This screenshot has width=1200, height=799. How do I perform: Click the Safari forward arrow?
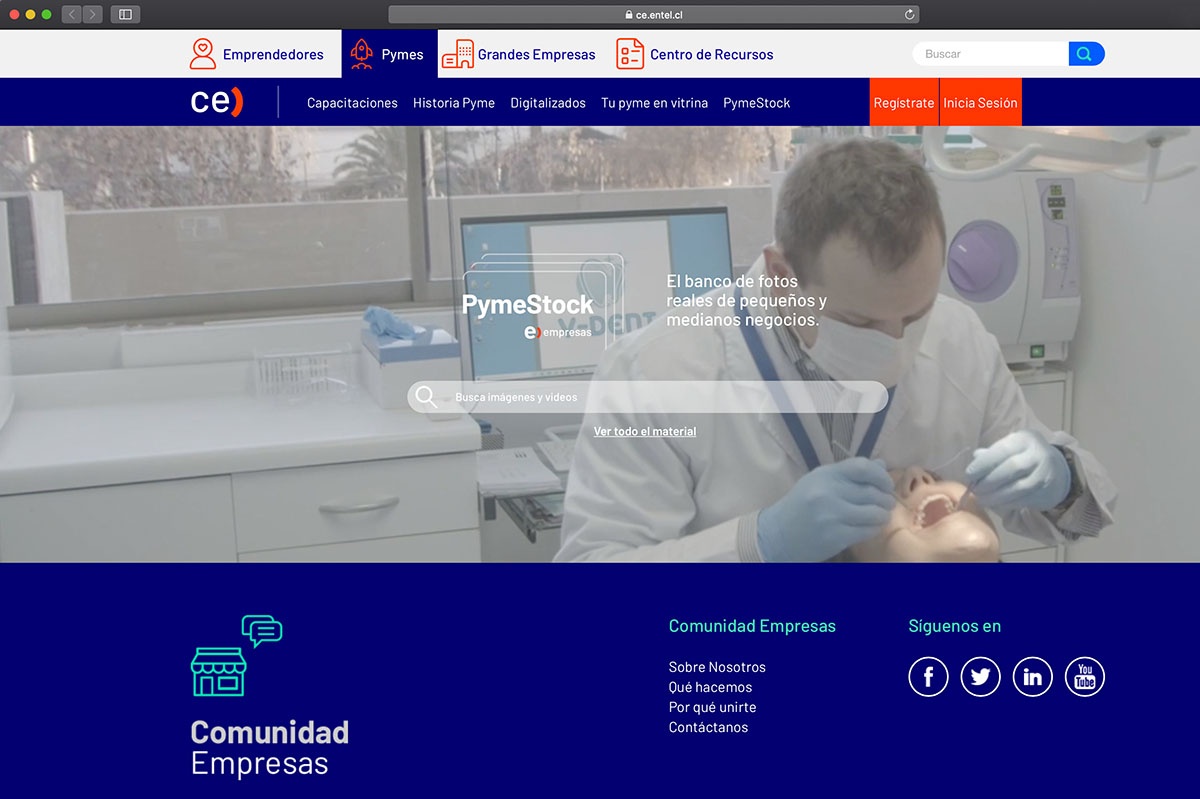[x=93, y=14]
